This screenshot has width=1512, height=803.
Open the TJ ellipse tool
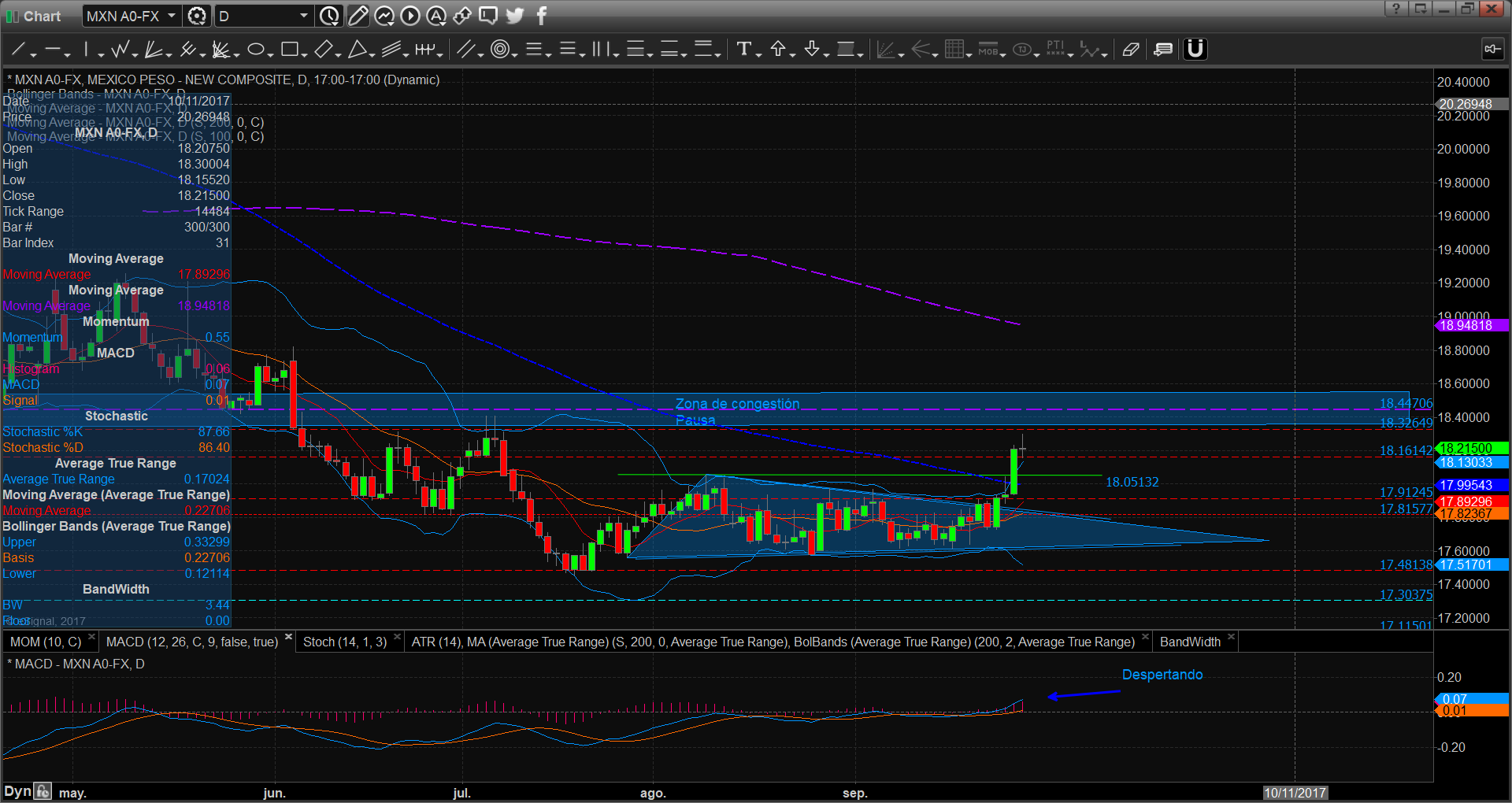(1022, 50)
